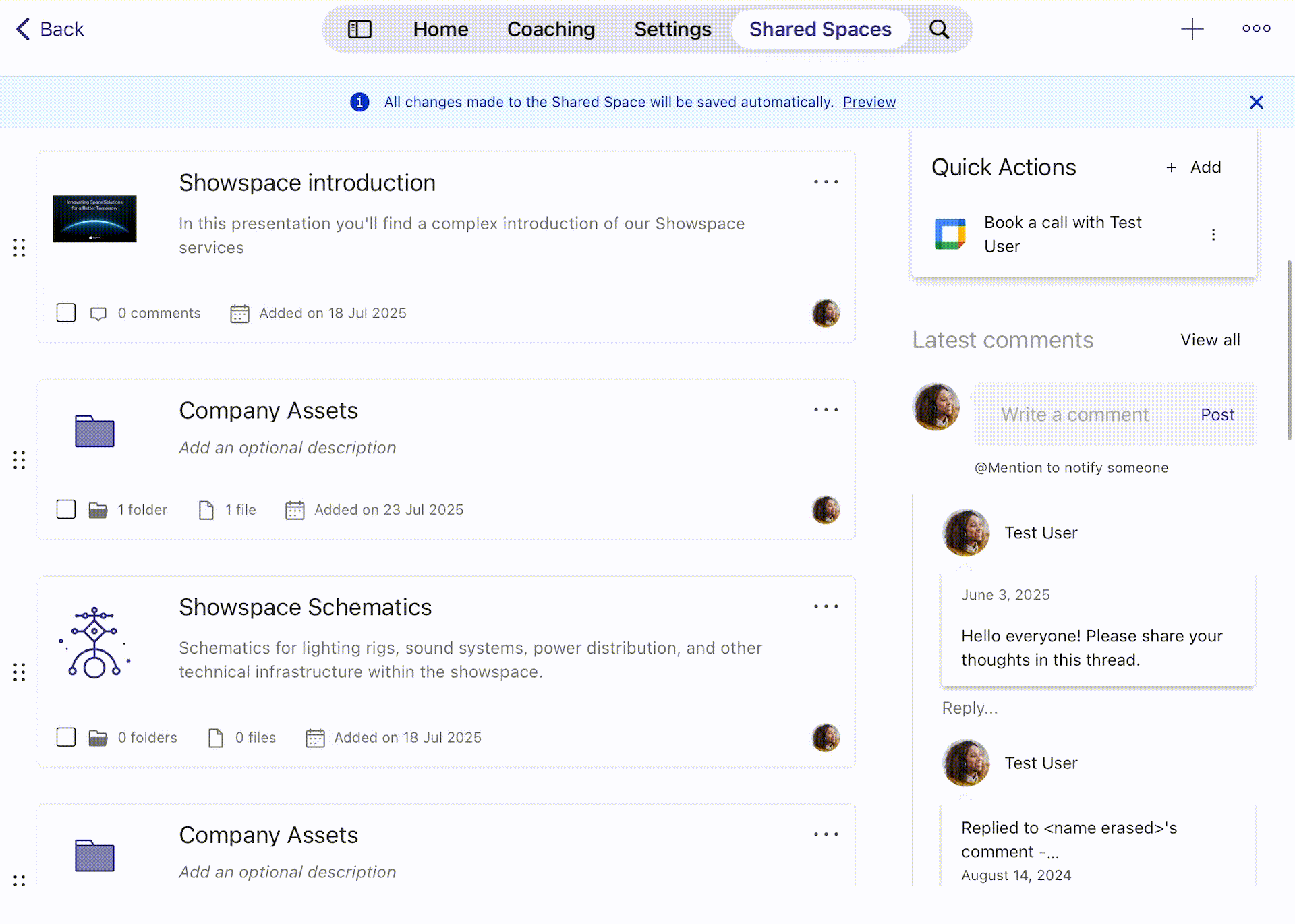Open Showspace introduction three-dot menu
1295x924 pixels.
[826, 182]
